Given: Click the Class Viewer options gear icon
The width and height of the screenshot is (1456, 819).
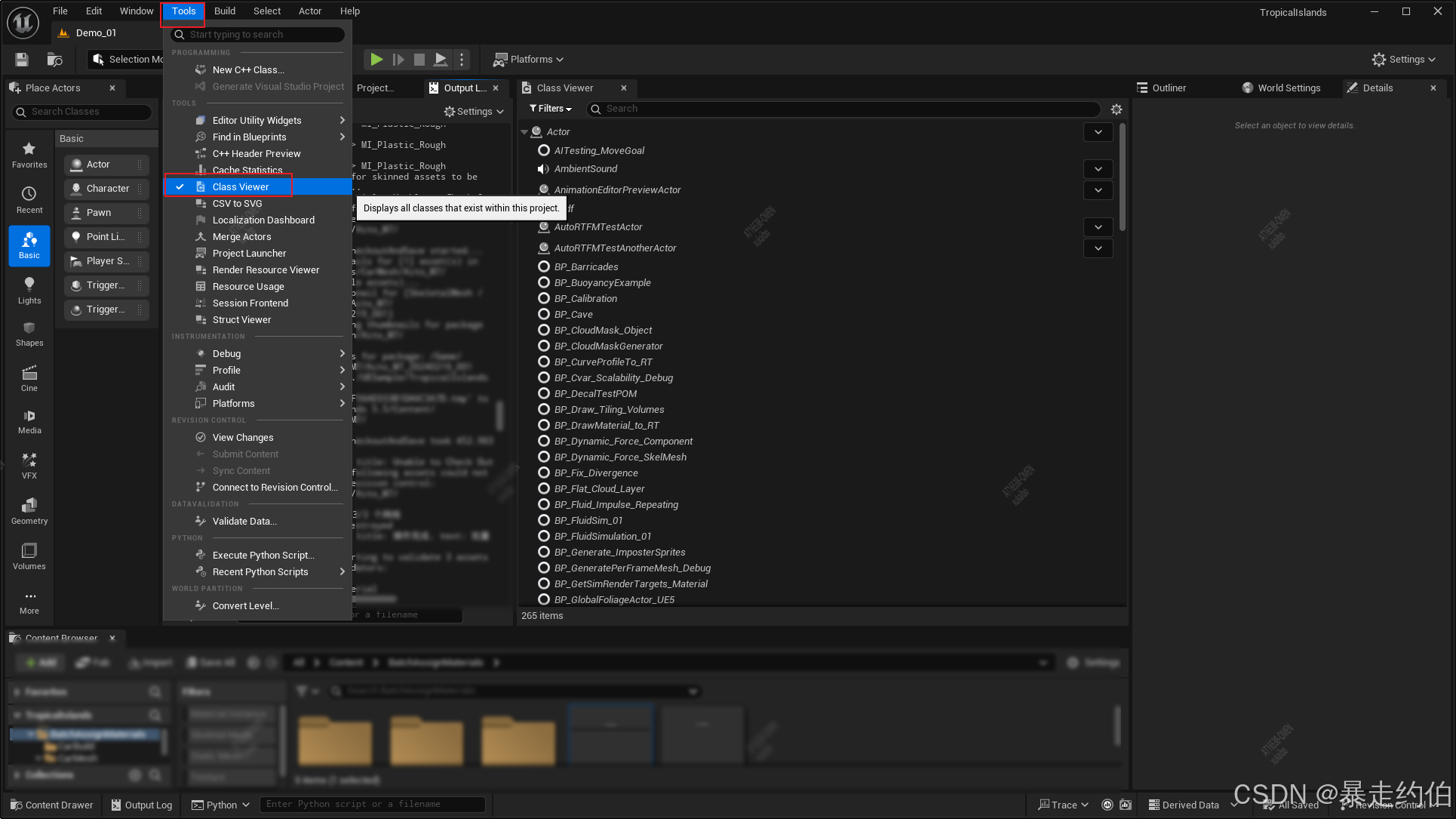Looking at the screenshot, I should pyautogui.click(x=1117, y=109).
